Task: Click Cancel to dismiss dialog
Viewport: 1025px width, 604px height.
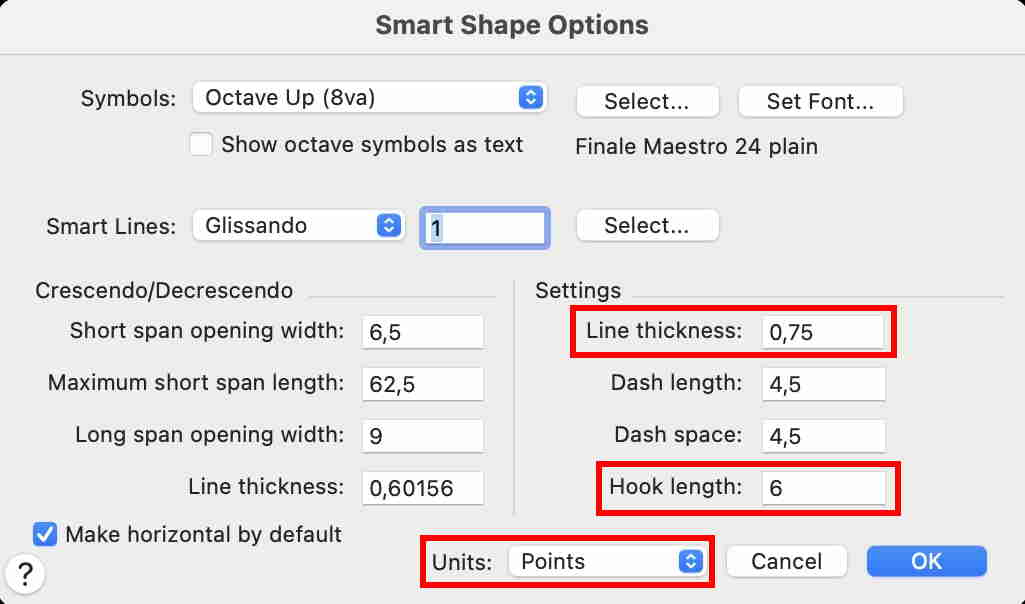Action: [786, 561]
